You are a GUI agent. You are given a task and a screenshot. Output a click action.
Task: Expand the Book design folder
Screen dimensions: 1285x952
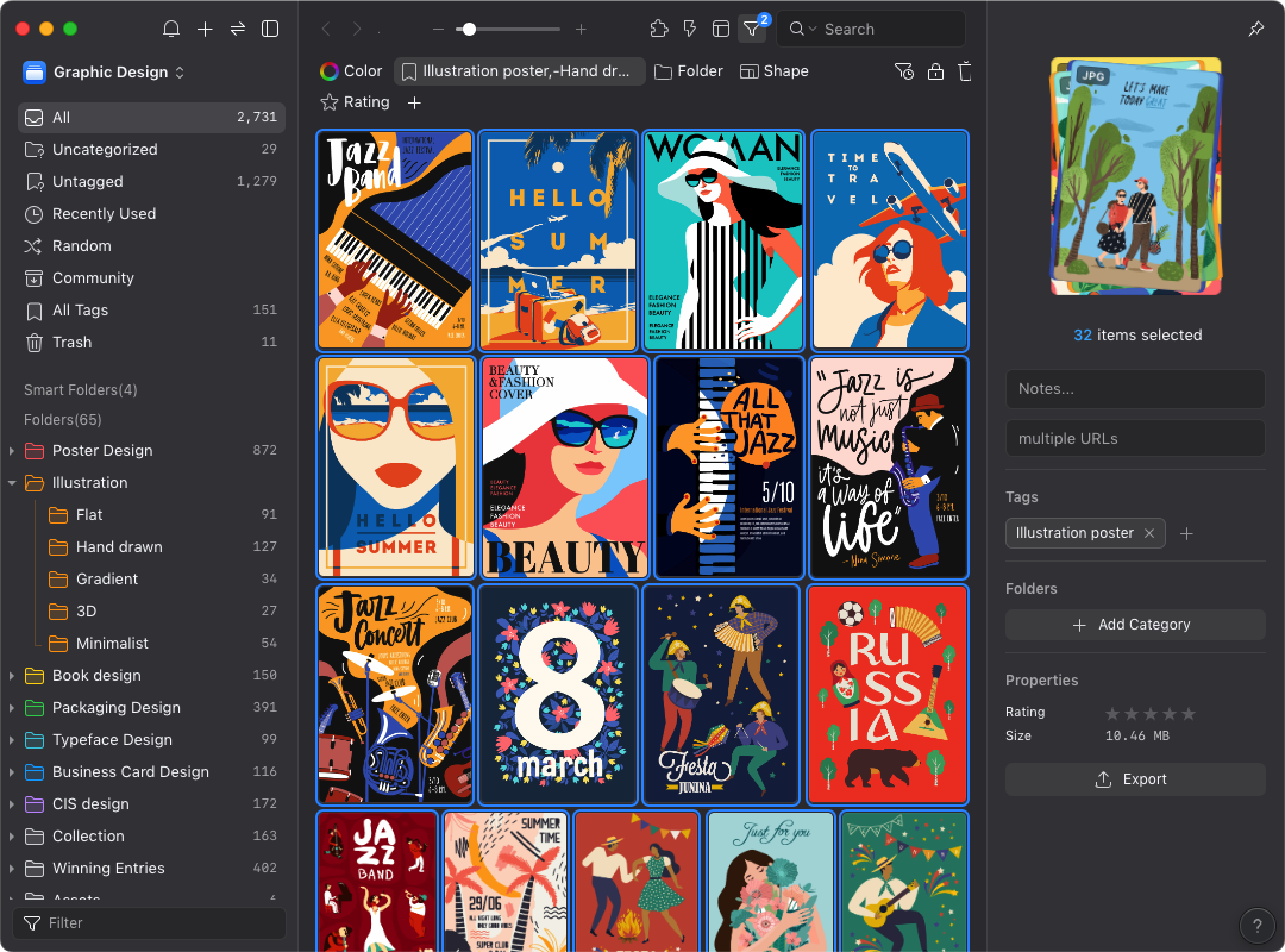pyautogui.click(x=11, y=675)
